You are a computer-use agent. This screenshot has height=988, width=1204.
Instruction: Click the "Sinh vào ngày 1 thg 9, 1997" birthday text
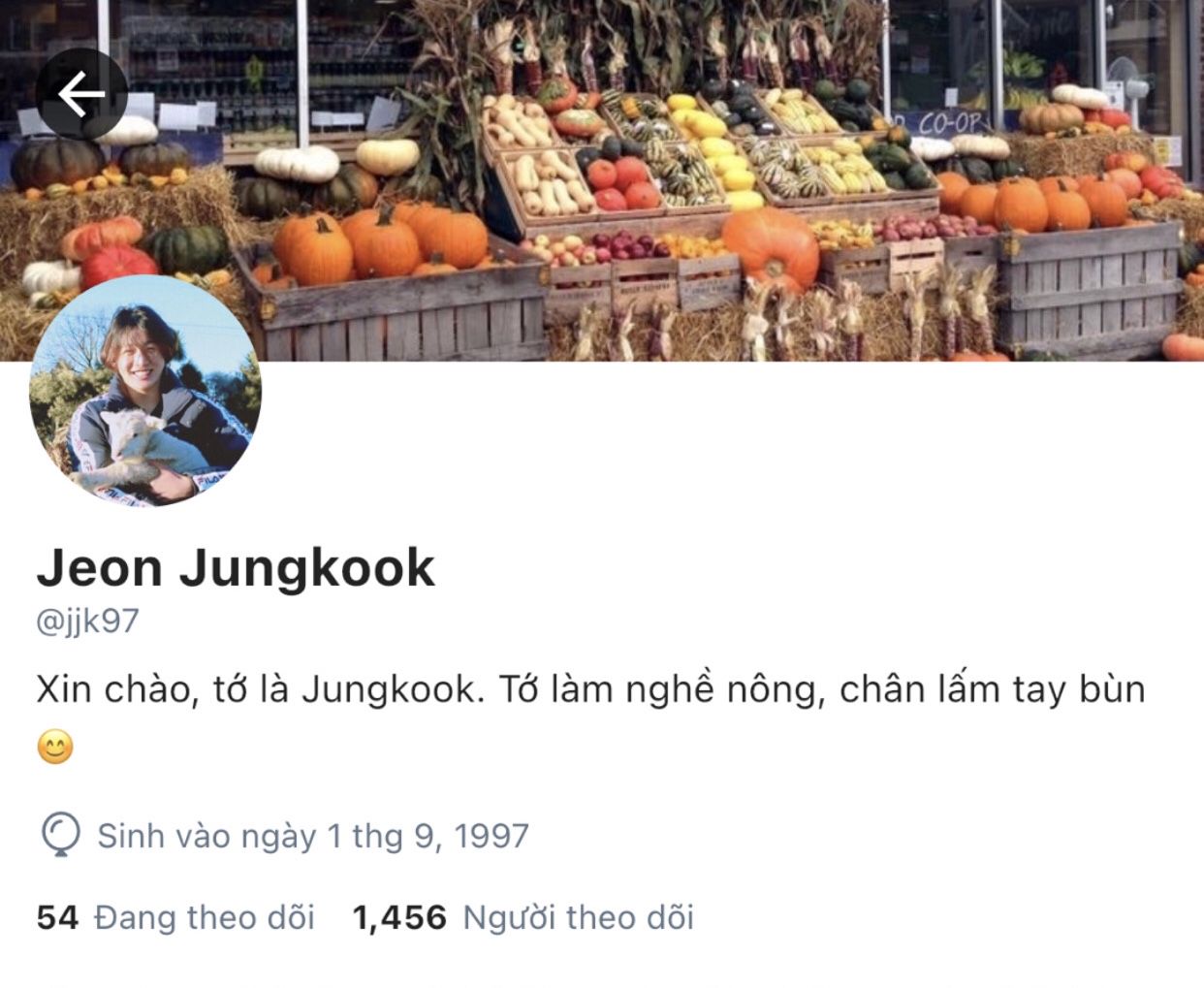313,836
